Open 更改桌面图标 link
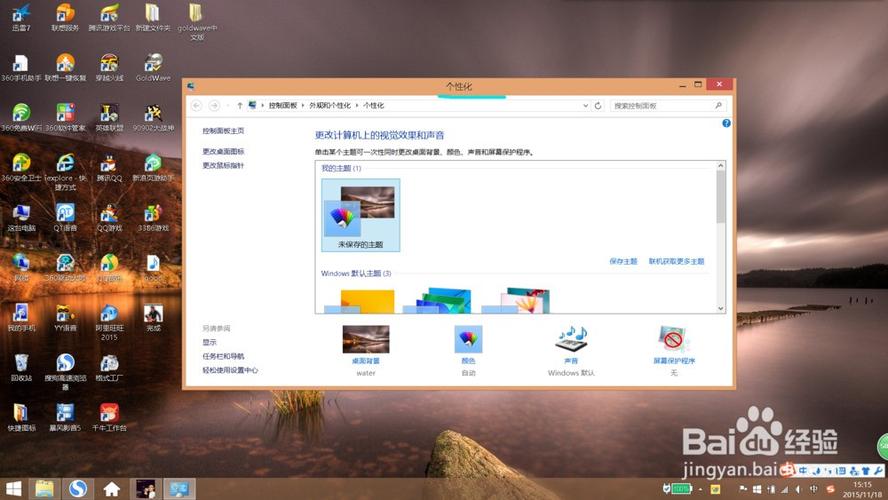Screen dimensions: 888x500 [223, 151]
